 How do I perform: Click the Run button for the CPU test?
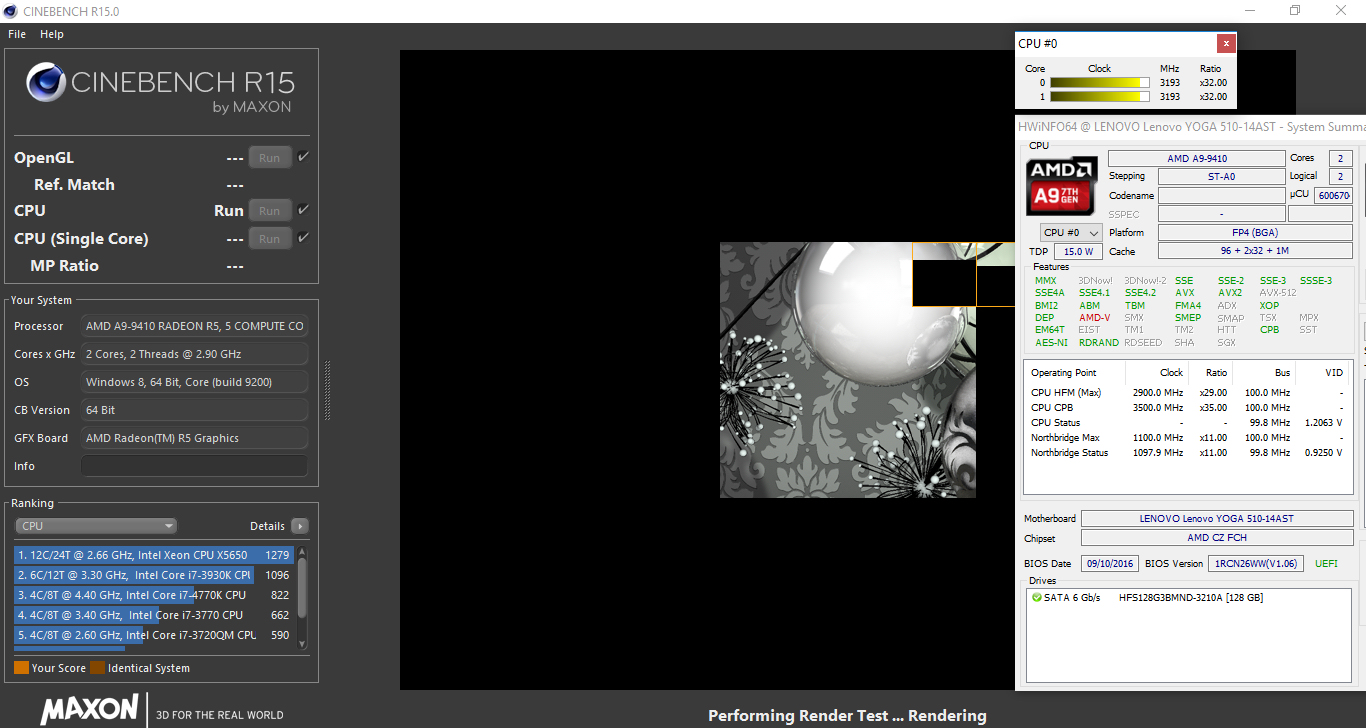tap(270, 211)
